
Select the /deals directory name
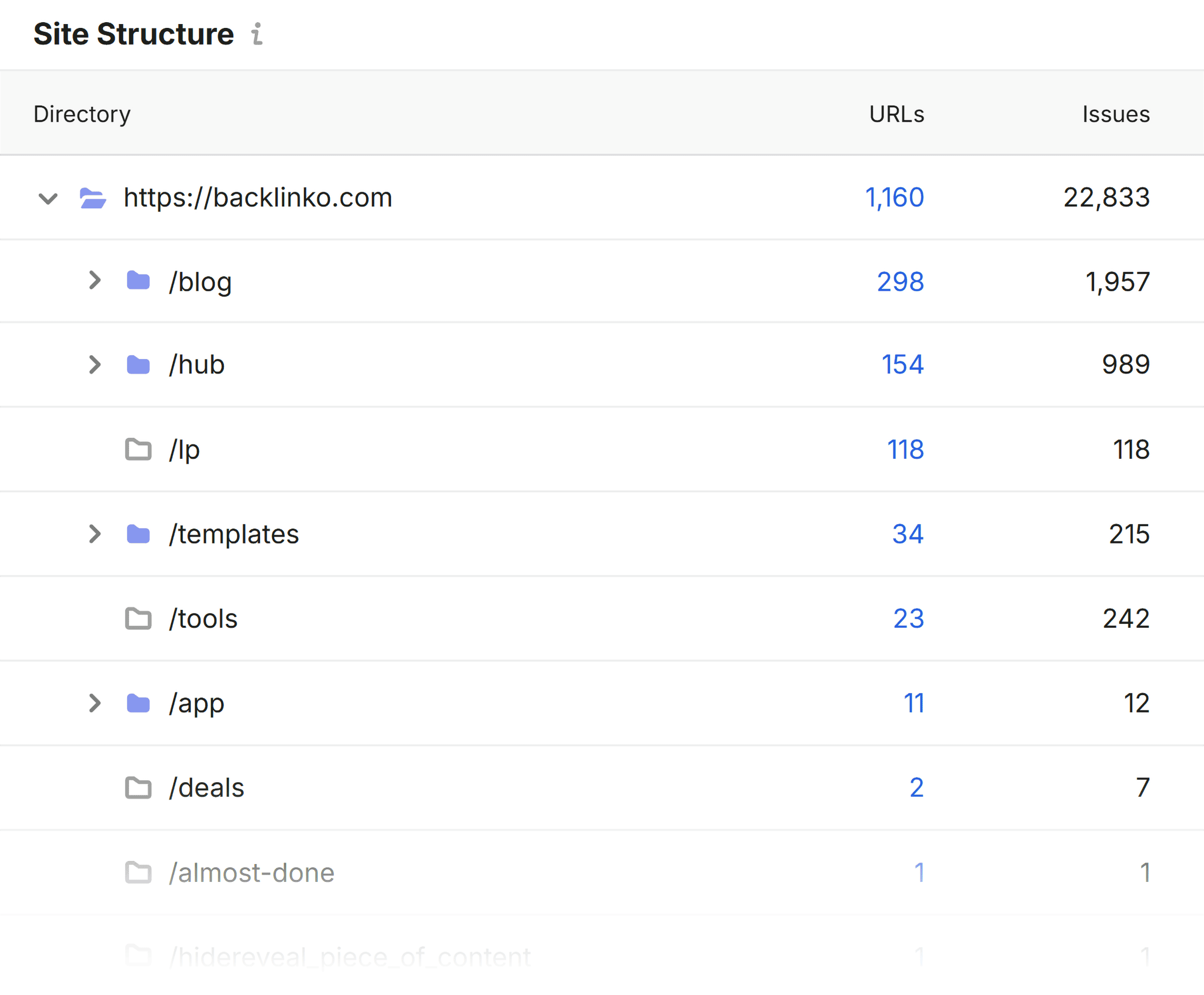pyautogui.click(x=207, y=788)
